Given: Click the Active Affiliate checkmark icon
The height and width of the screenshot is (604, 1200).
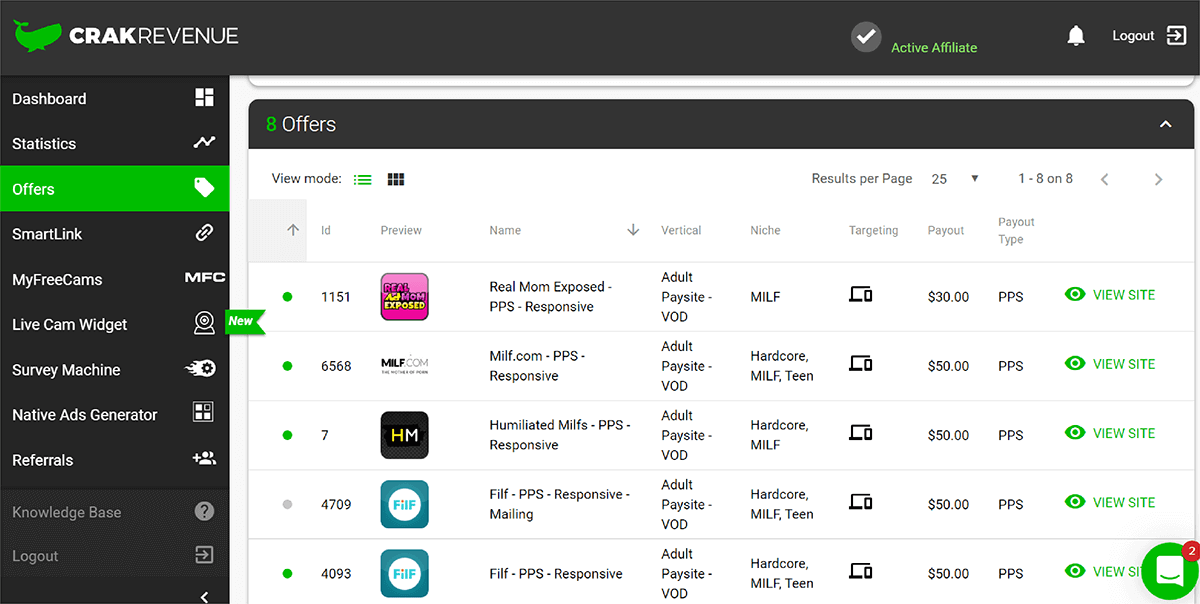Looking at the screenshot, I should pos(865,37).
